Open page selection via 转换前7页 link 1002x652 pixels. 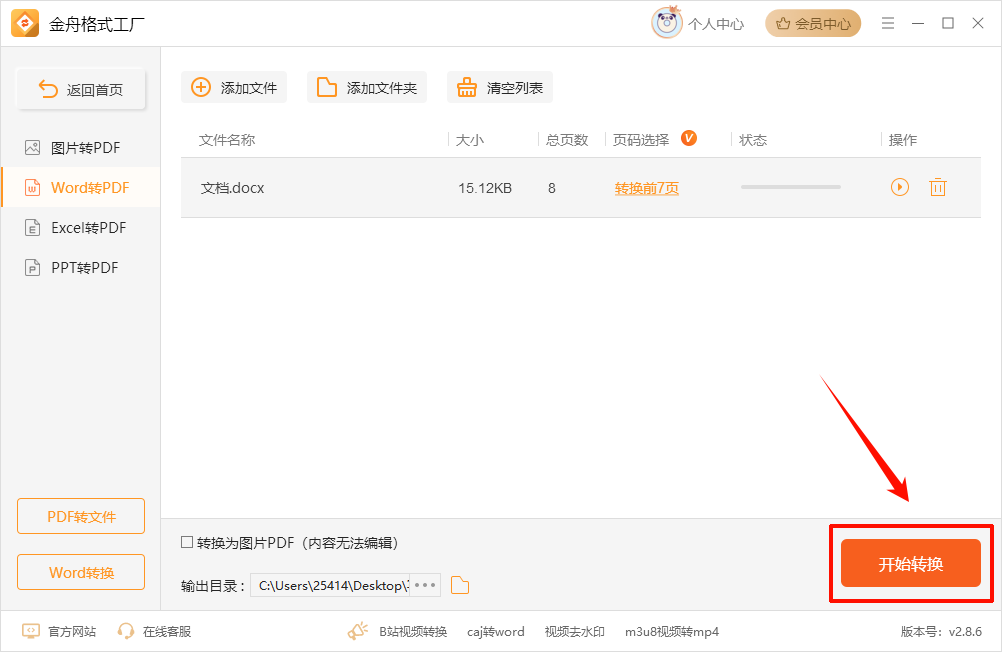click(x=646, y=187)
